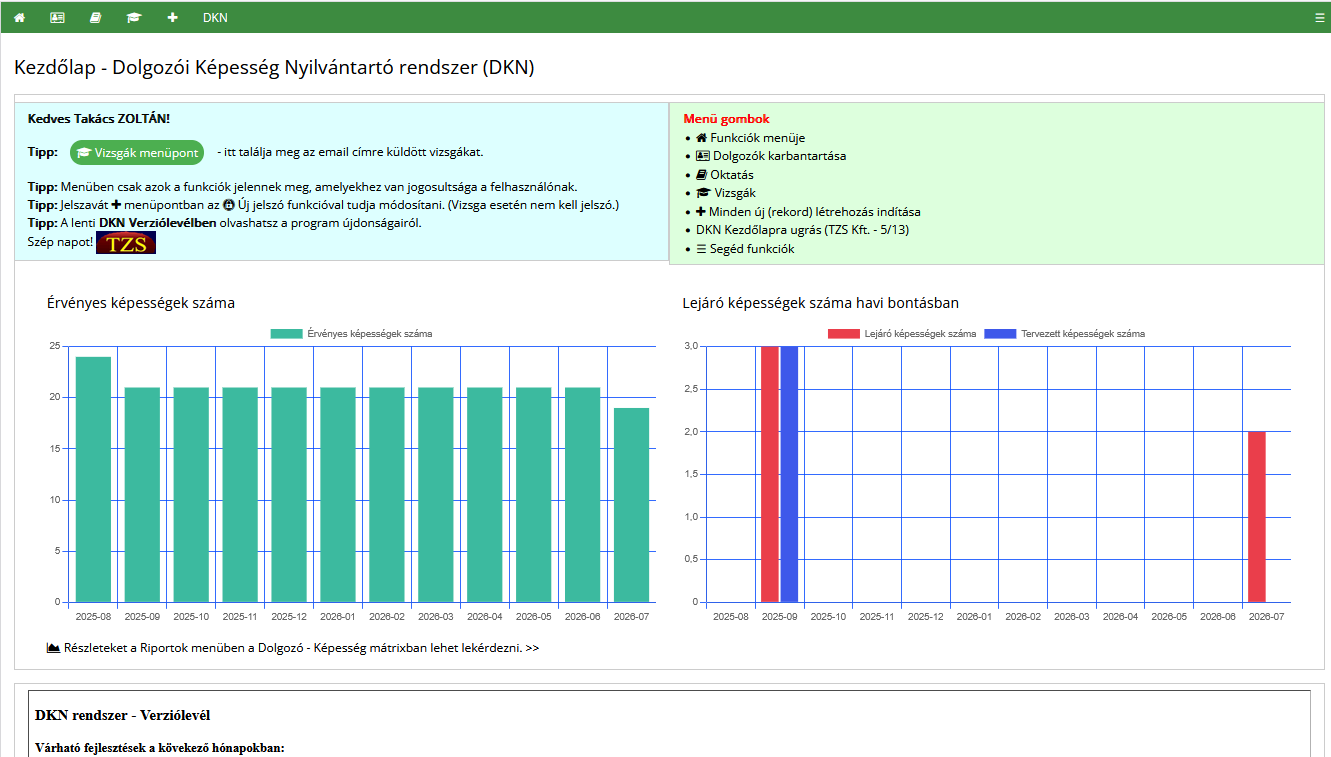Go to DKN home via navbar label
Image resolution: width=1331 pixels, height=757 pixels.
(215, 18)
